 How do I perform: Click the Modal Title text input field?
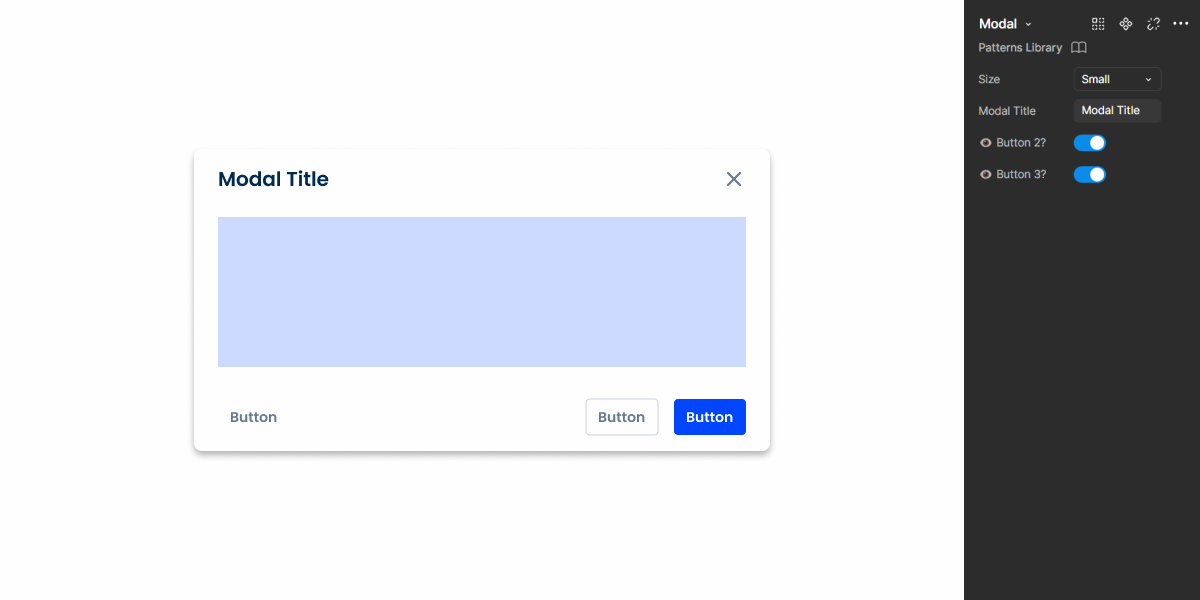pyautogui.click(x=1117, y=110)
